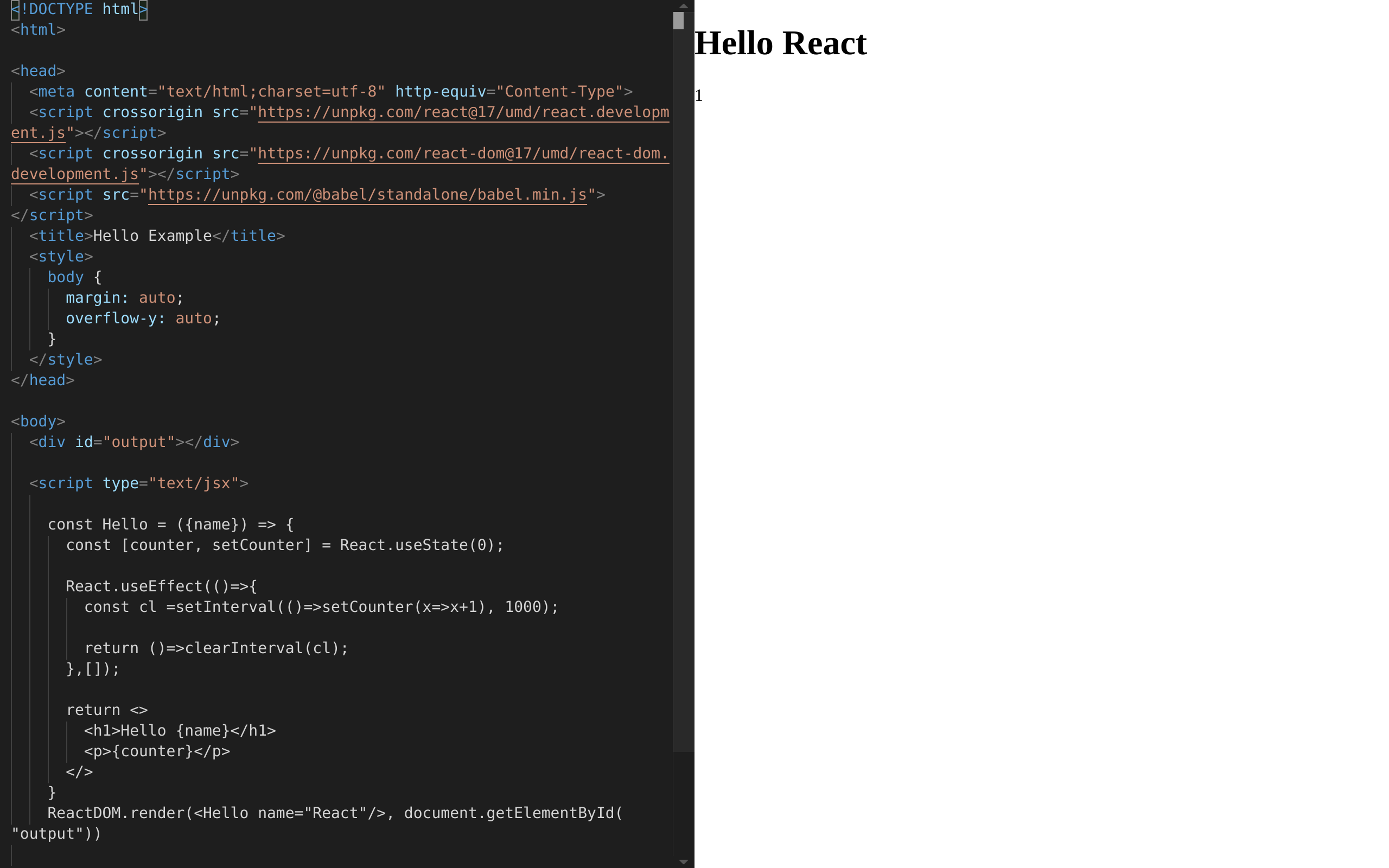
Task: Open the react.development.js unpkg link
Action: pyautogui.click(x=459, y=112)
